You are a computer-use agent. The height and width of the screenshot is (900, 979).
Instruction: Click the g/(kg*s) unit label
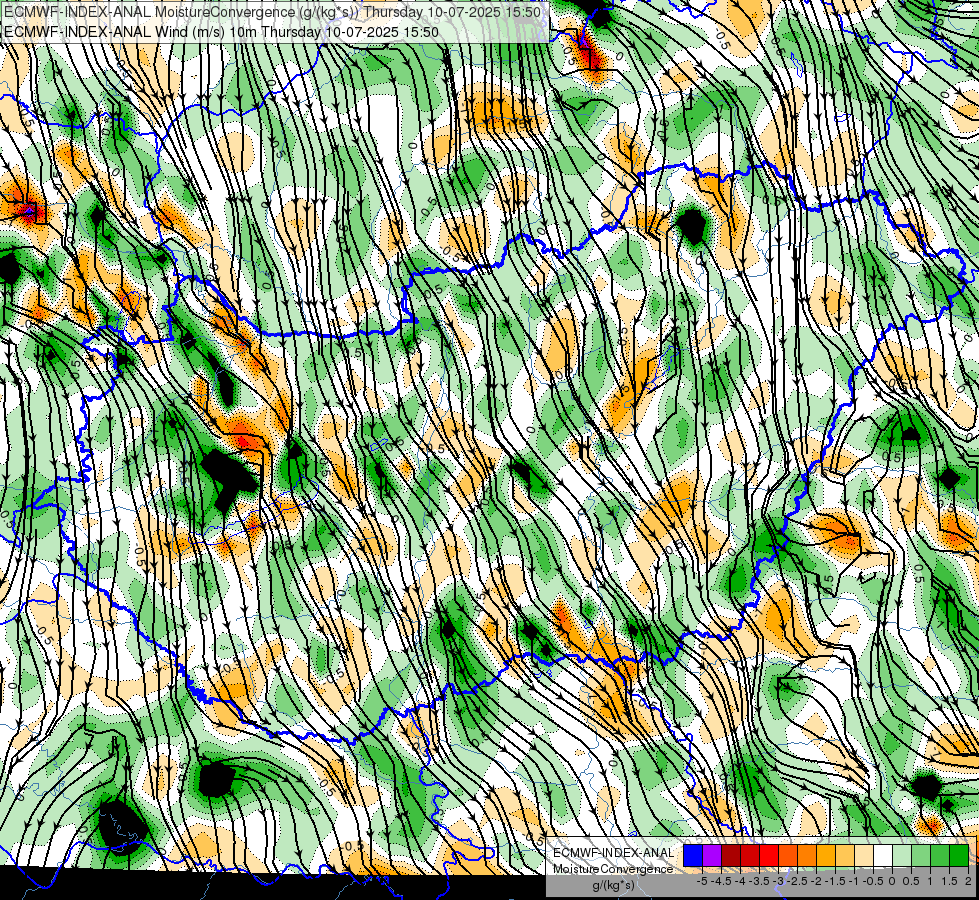tap(613, 886)
